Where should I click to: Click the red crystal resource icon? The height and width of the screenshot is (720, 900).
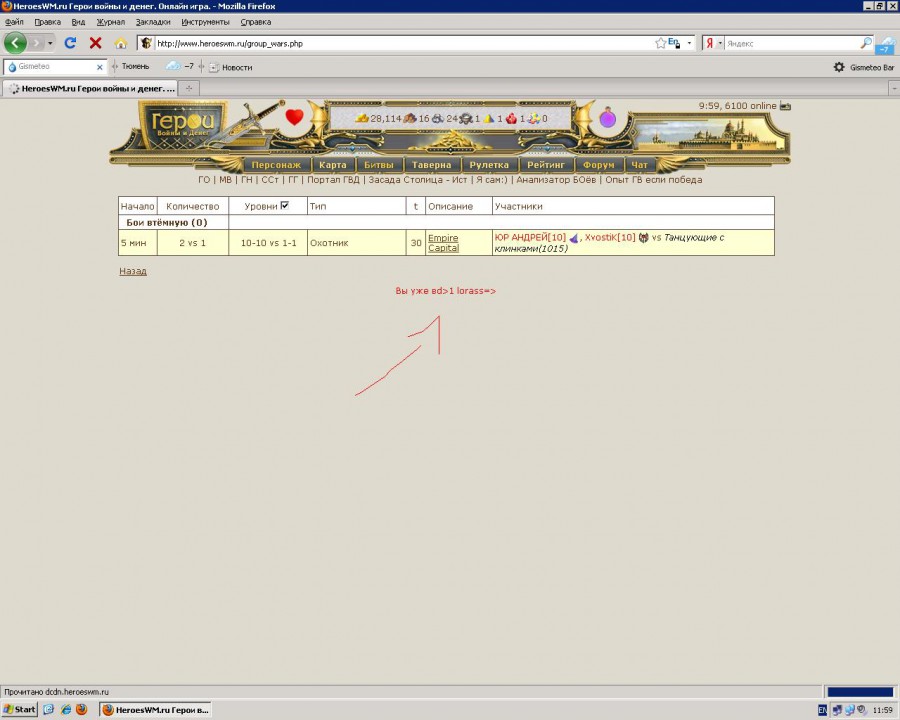coord(511,118)
